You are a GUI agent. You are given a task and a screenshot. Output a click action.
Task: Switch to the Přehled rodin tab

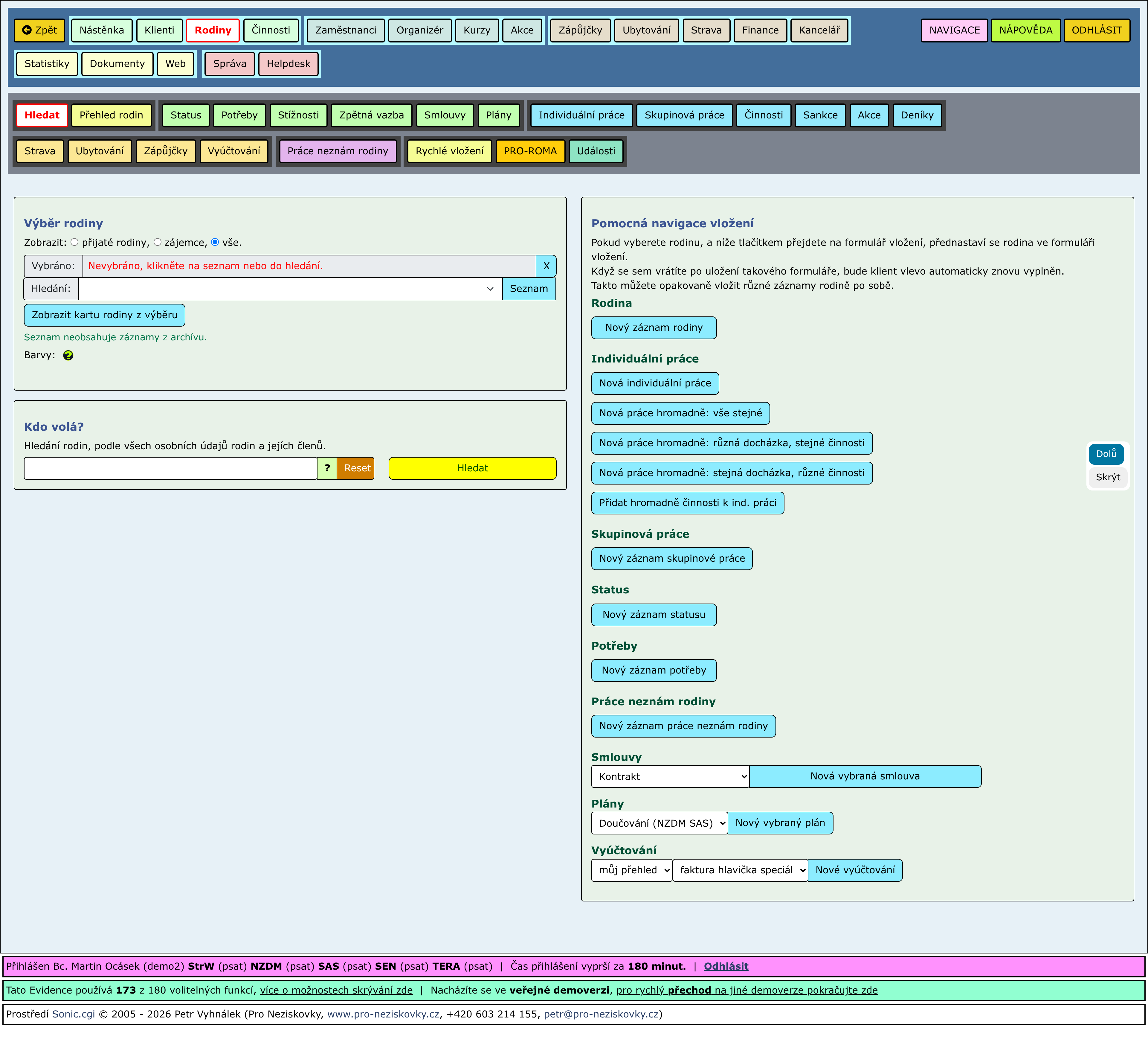click(x=111, y=115)
